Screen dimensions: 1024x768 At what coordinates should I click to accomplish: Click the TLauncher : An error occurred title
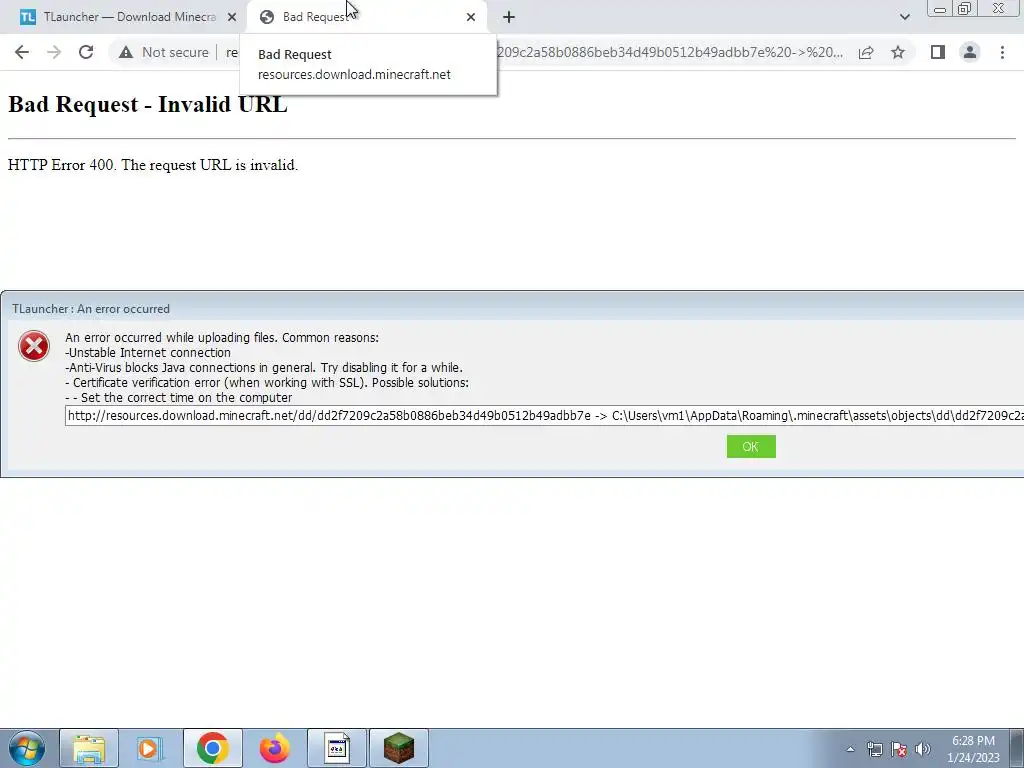pyautogui.click(x=91, y=309)
